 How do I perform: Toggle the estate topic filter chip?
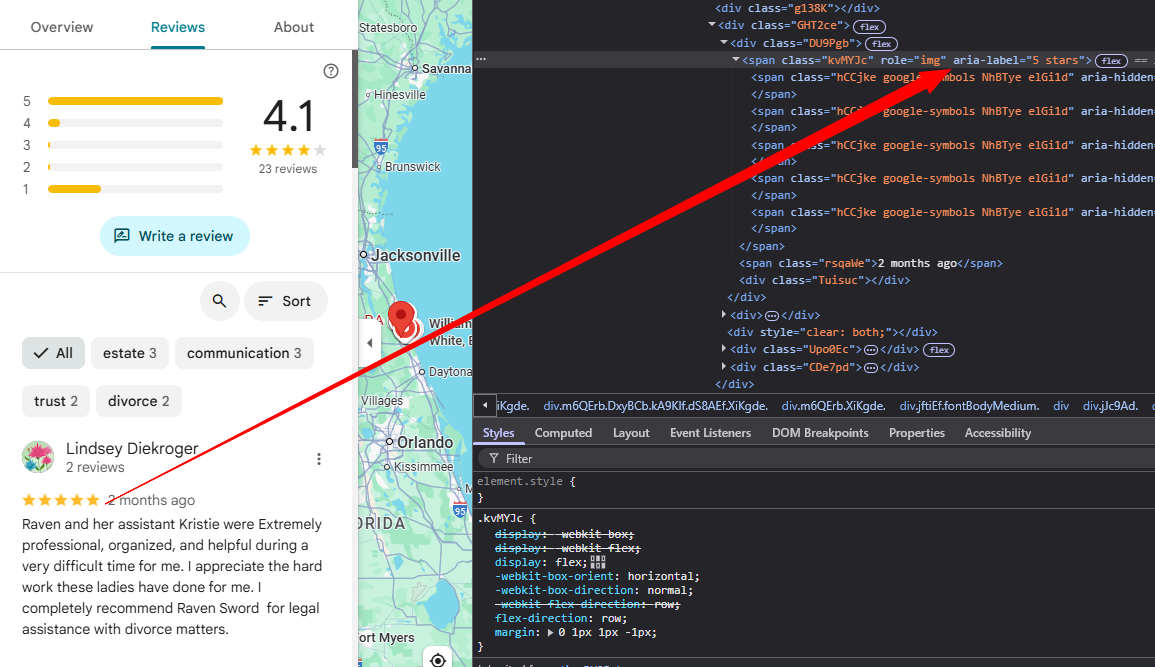(x=130, y=353)
